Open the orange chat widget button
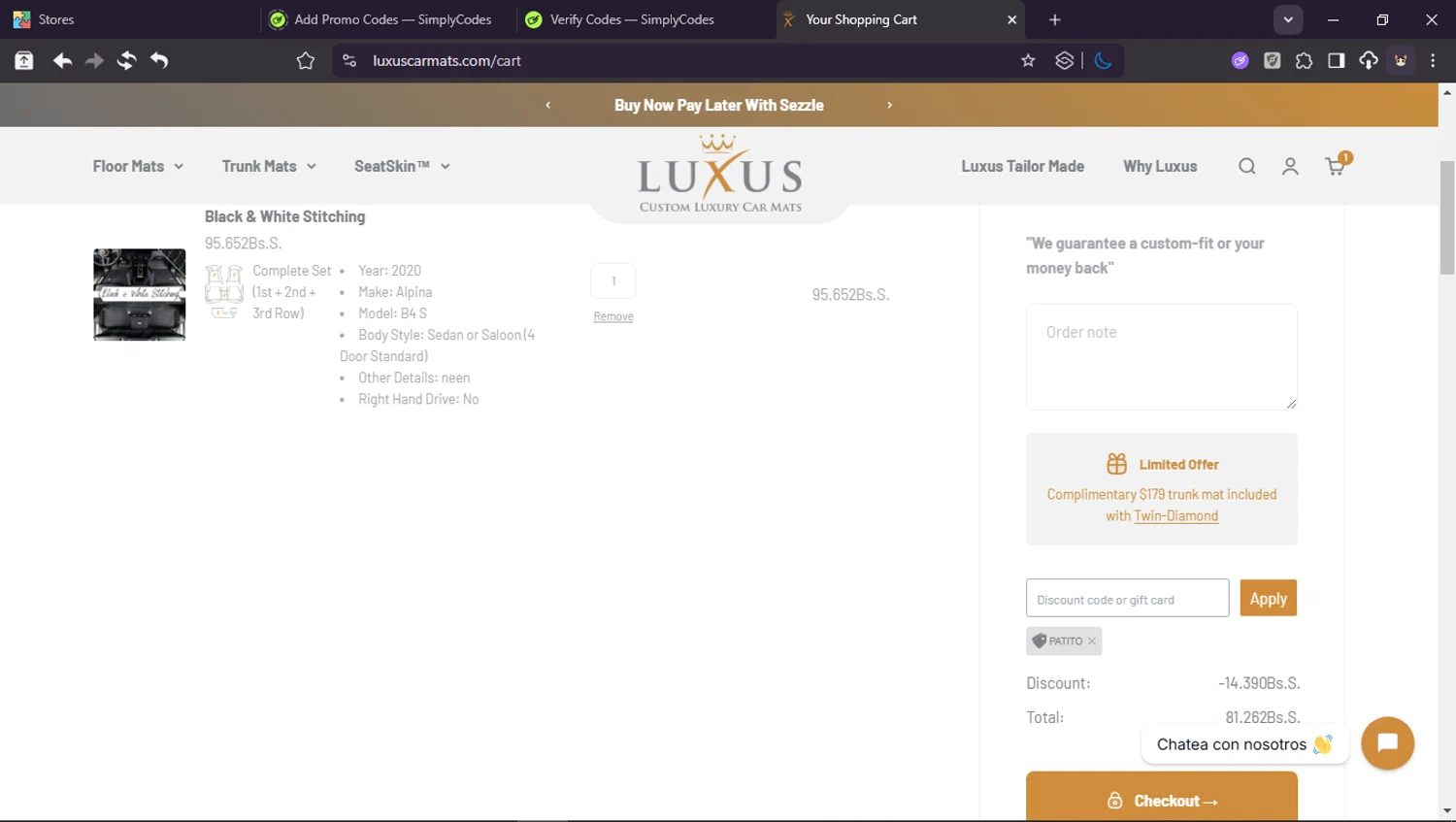The height and width of the screenshot is (822, 1456). click(x=1387, y=743)
